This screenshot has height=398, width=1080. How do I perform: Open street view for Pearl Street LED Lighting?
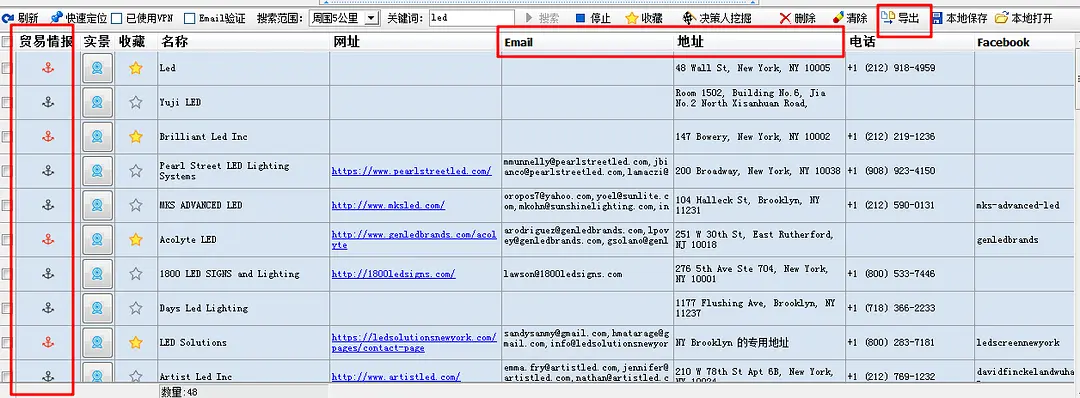[98, 171]
